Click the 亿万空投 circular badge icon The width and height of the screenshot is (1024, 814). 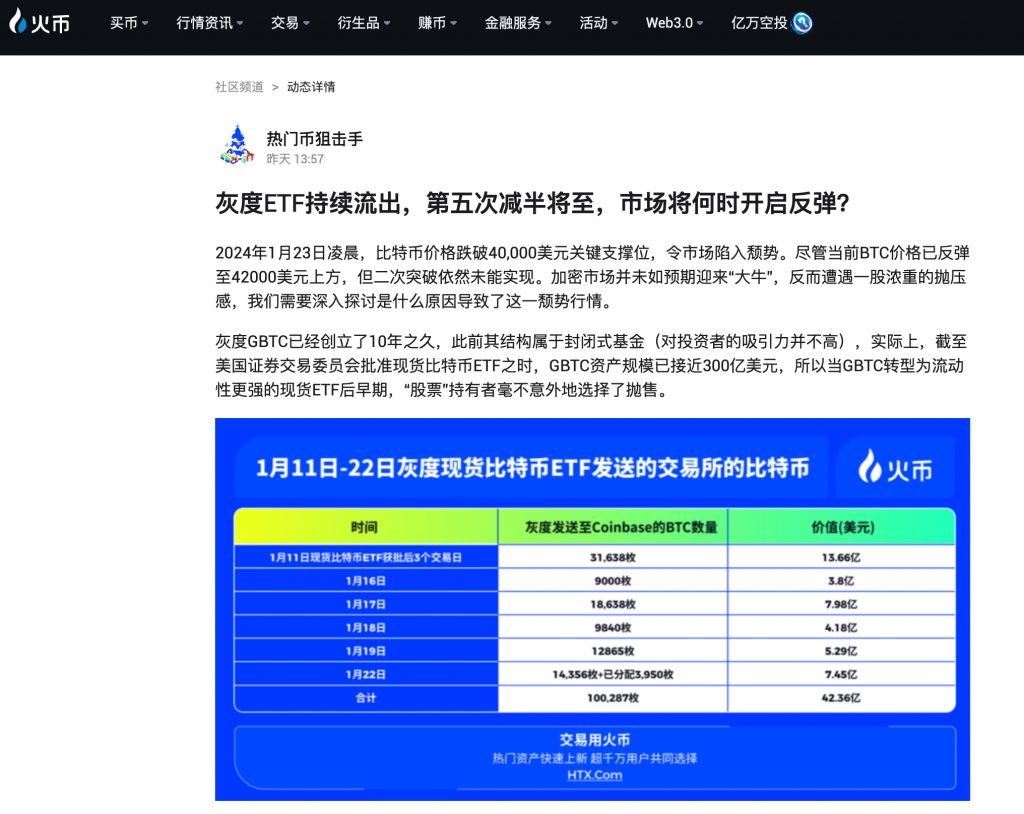point(802,23)
